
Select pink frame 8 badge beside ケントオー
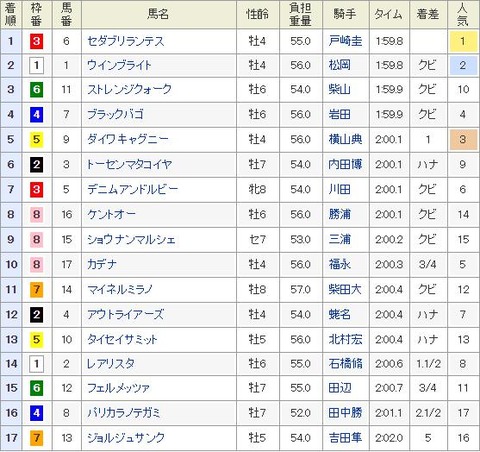36,215
